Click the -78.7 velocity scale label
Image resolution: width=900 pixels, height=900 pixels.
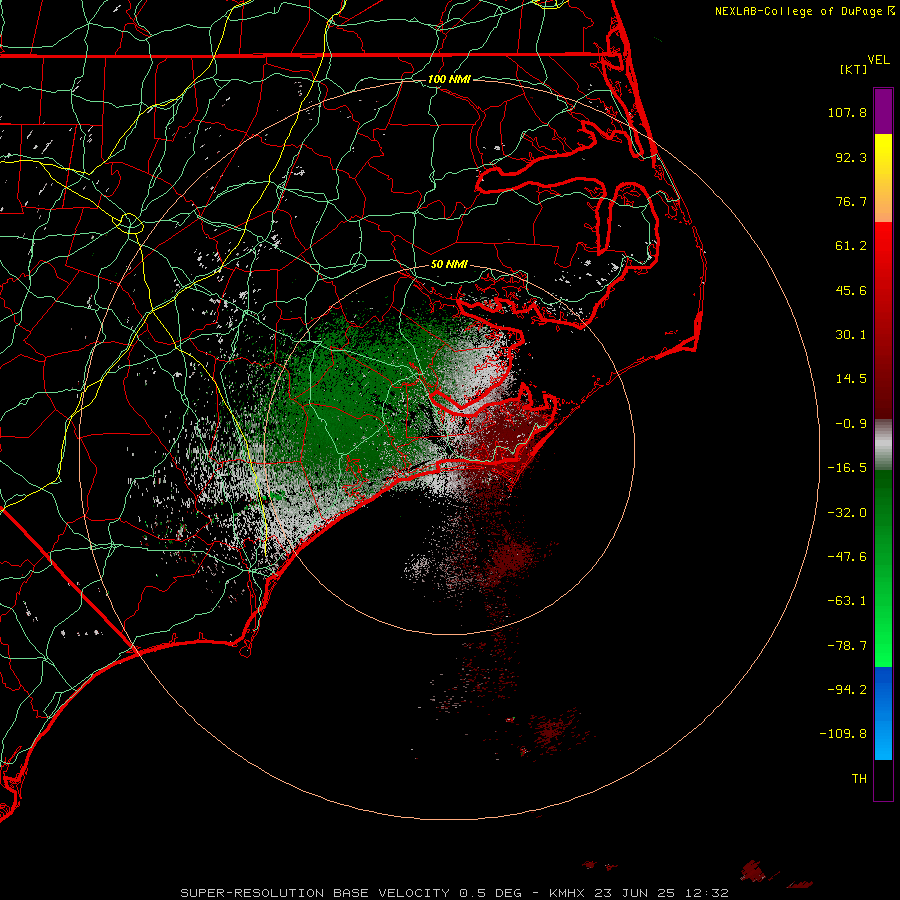pos(847,646)
